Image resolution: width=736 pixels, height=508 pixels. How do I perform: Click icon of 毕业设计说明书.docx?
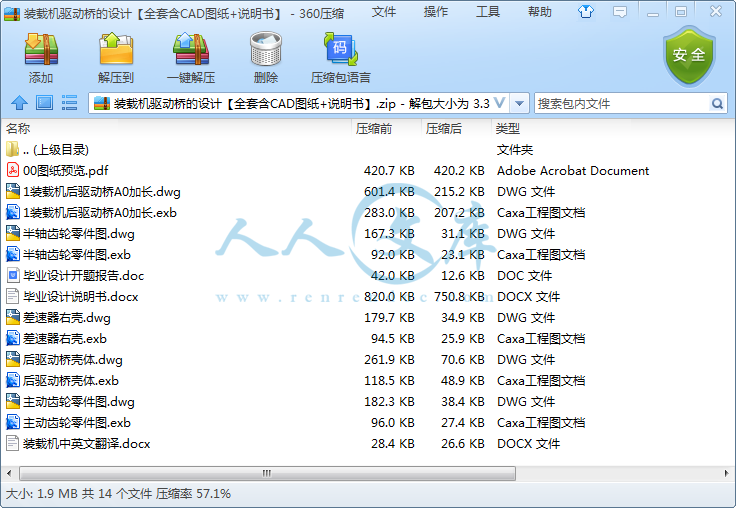click(13, 297)
